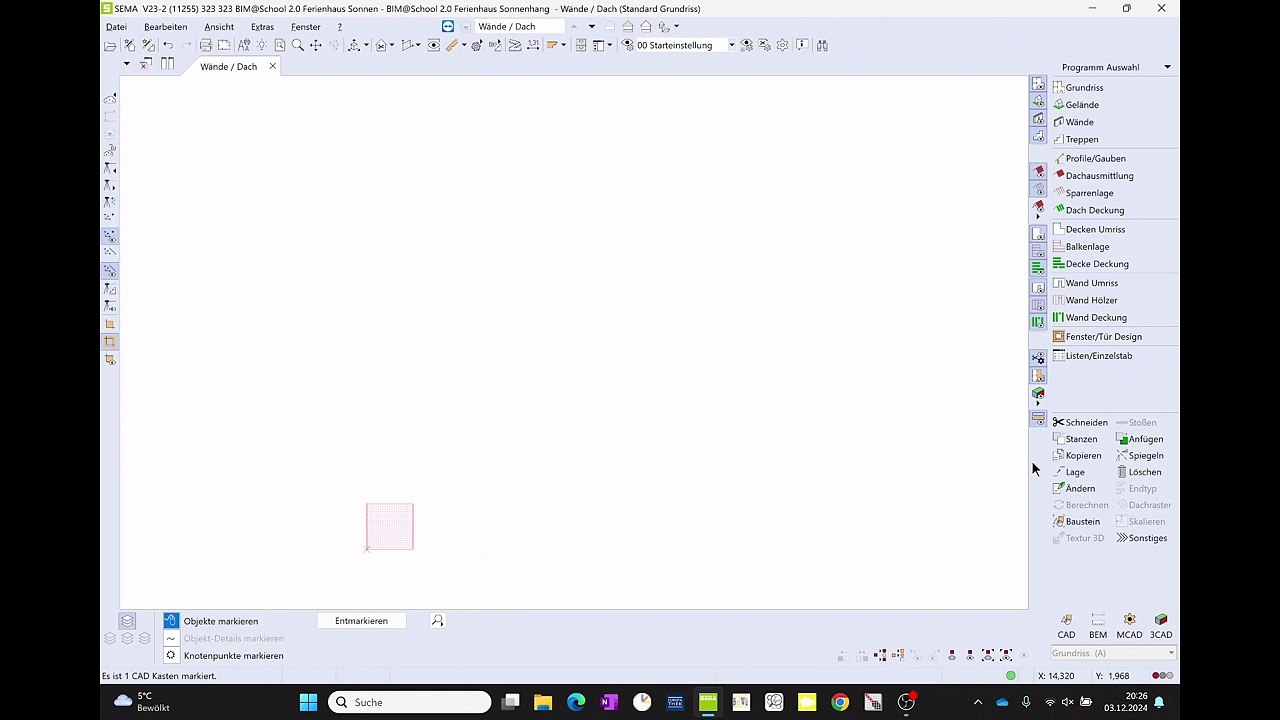Select Objekte markieren mode
The height and width of the screenshot is (720, 1280).
coord(211,621)
